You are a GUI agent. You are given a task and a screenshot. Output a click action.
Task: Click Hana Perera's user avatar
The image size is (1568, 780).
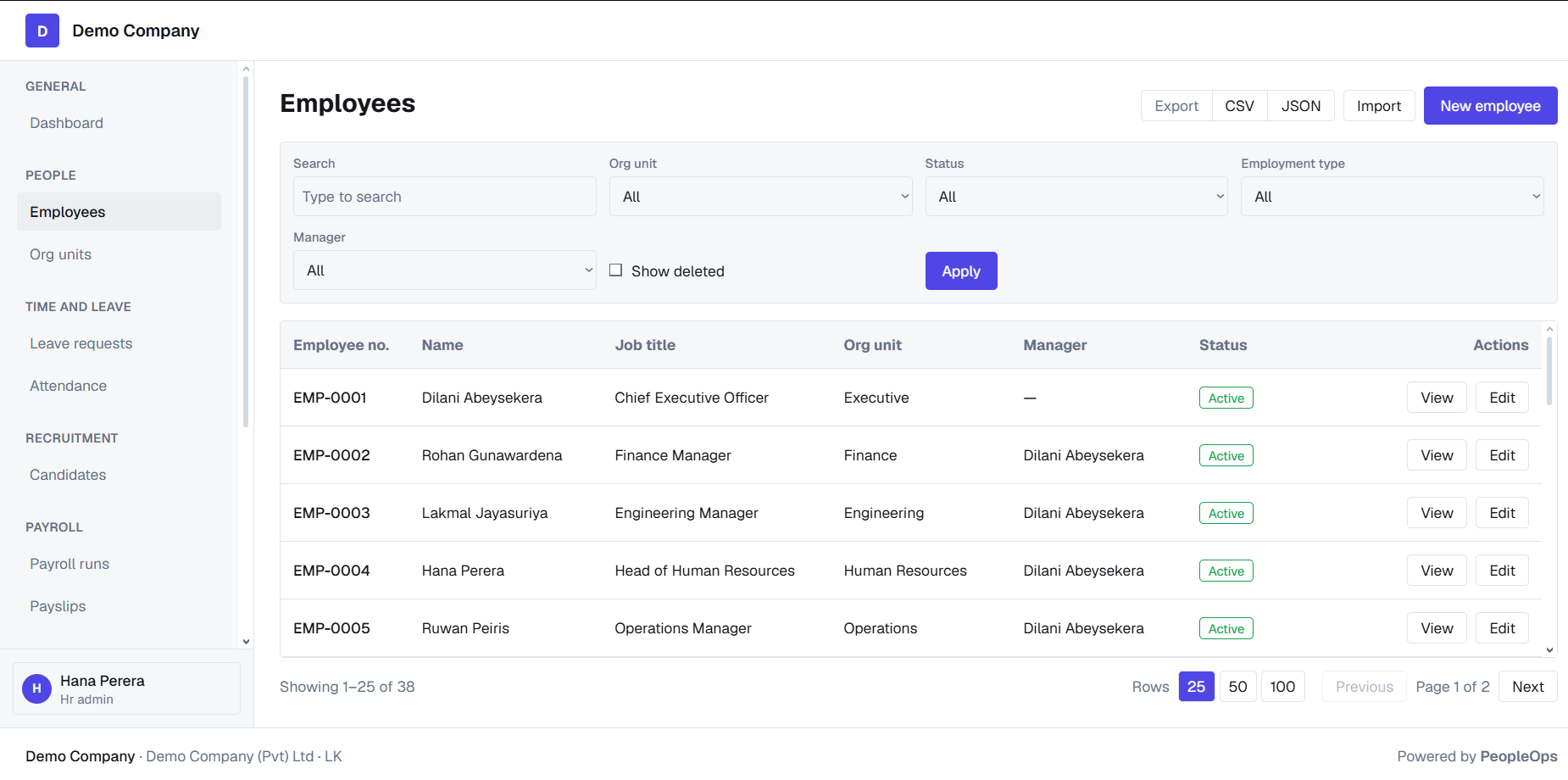point(36,688)
